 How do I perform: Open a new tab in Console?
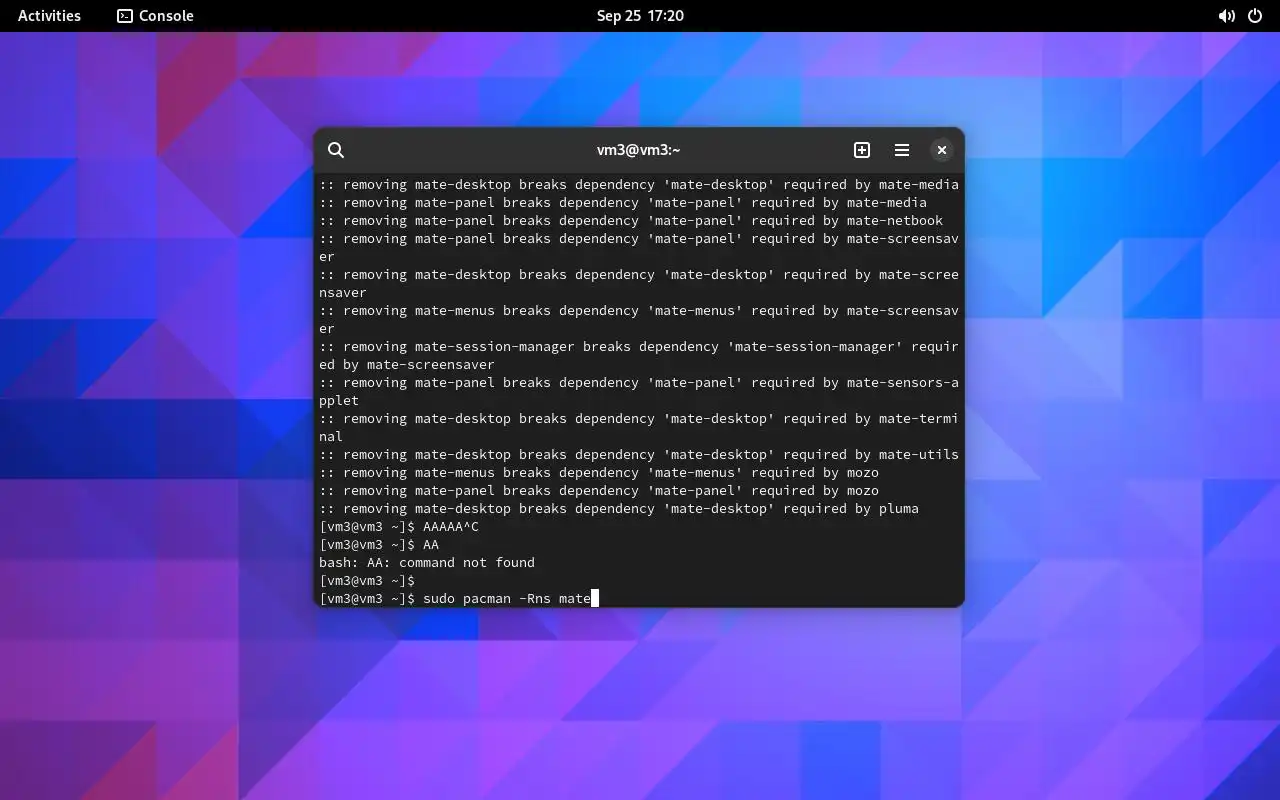tap(862, 150)
